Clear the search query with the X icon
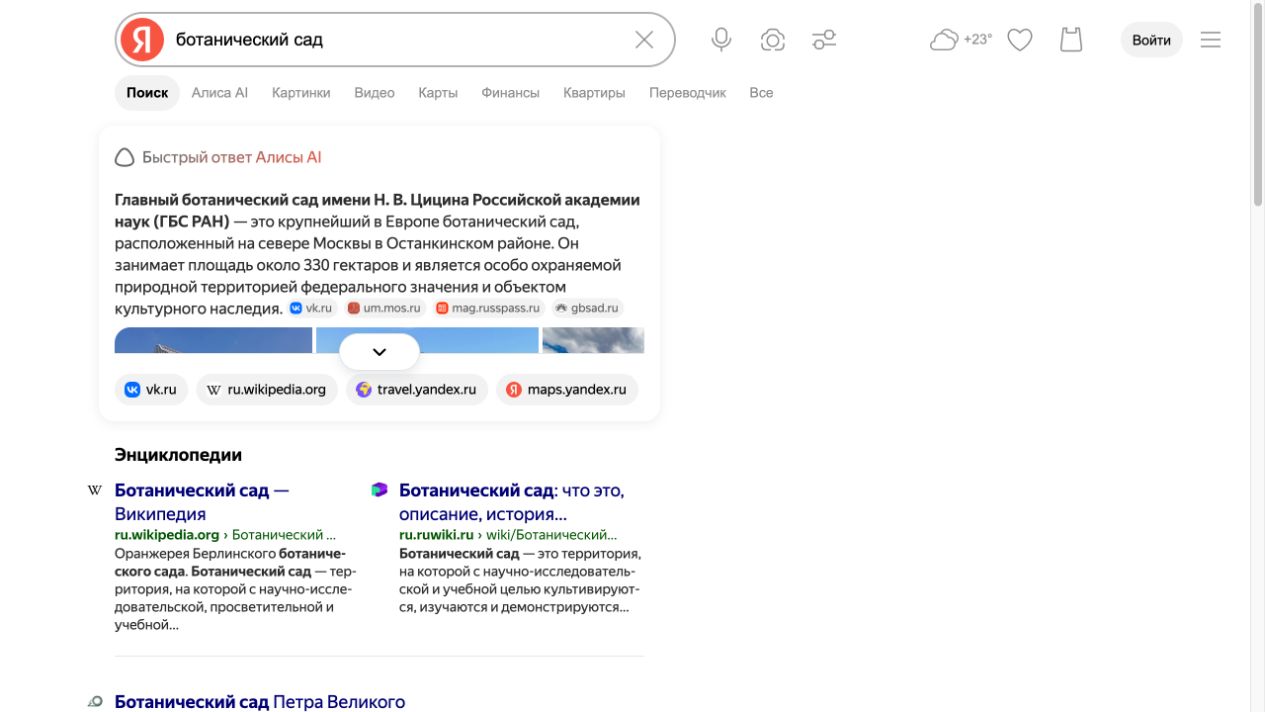1265x712 pixels. [x=644, y=40]
